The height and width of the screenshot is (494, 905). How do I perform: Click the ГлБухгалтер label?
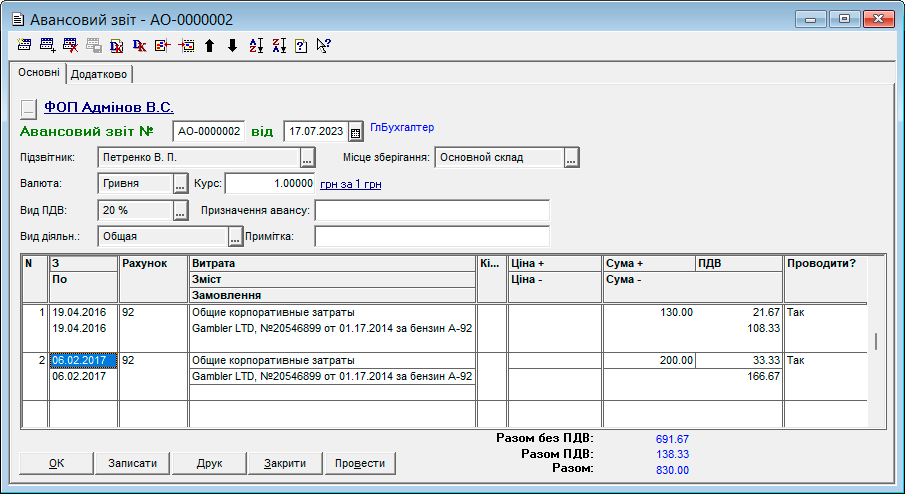click(x=402, y=128)
